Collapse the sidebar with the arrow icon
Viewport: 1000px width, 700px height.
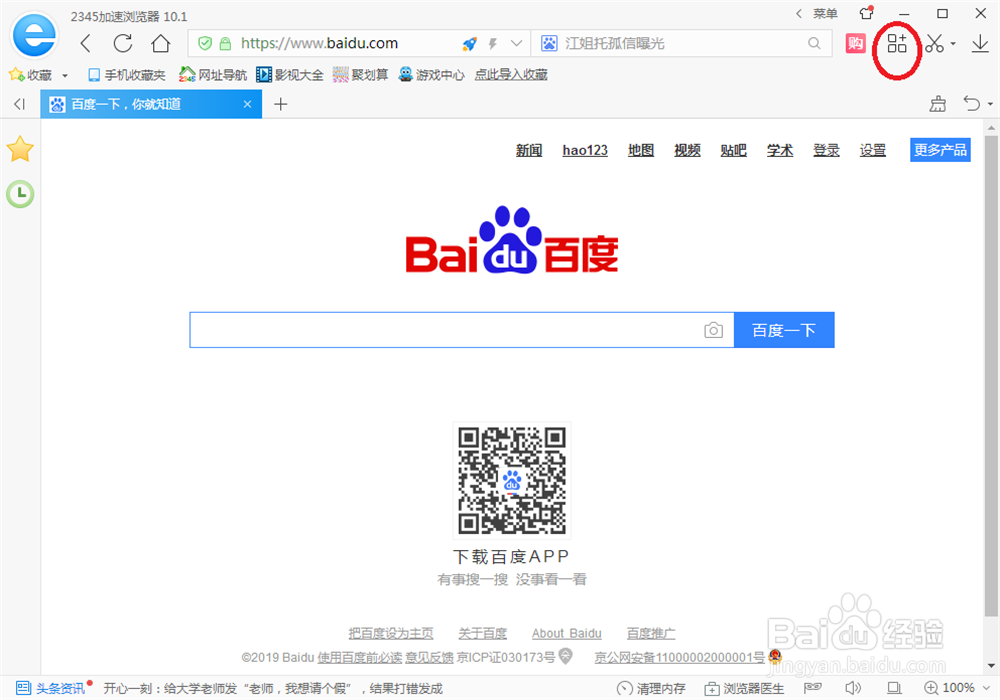(20, 104)
